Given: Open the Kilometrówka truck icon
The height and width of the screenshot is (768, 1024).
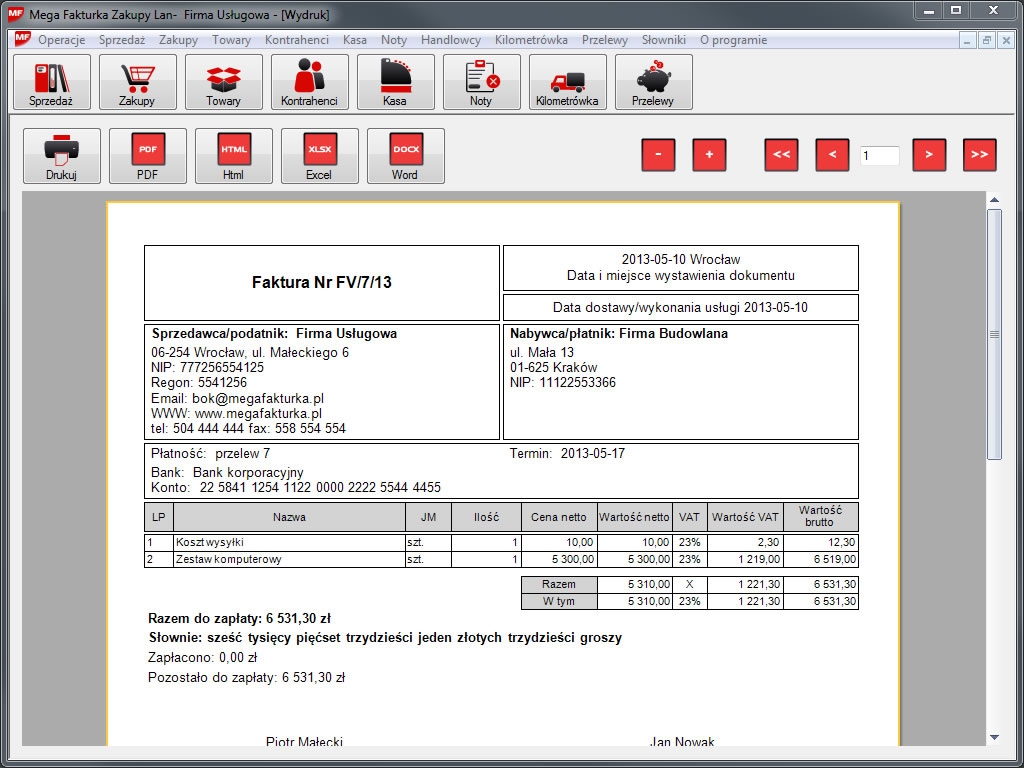Looking at the screenshot, I should click(568, 82).
